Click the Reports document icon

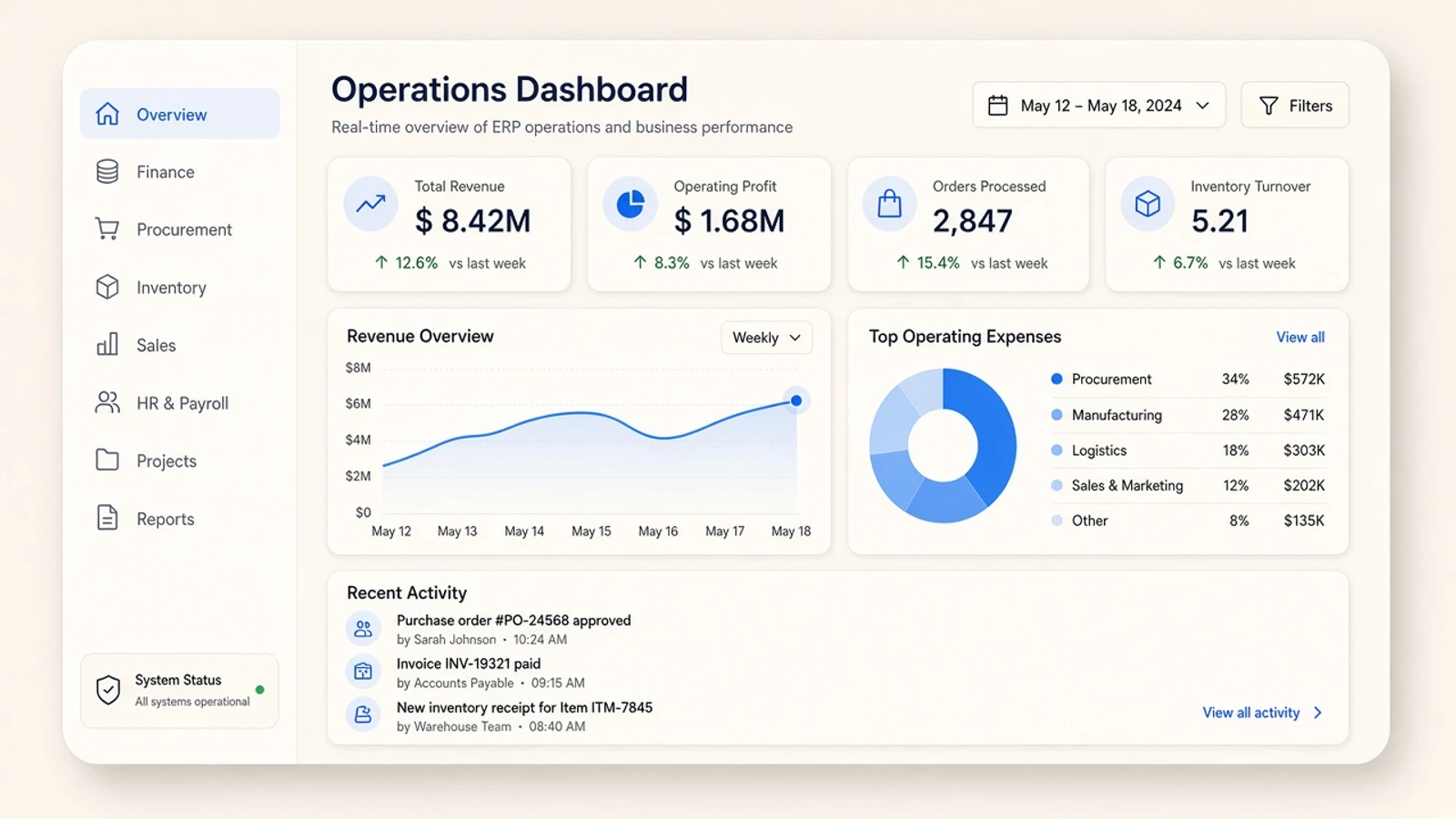coord(107,518)
